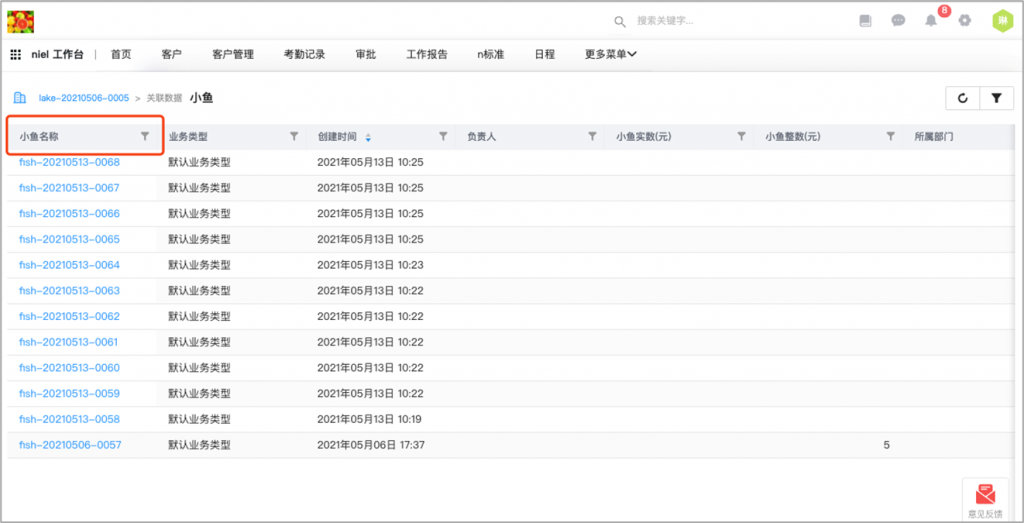Open the notifications bell with badge 8
Screen dimensions: 1024x523
pyautogui.click(x=931, y=21)
